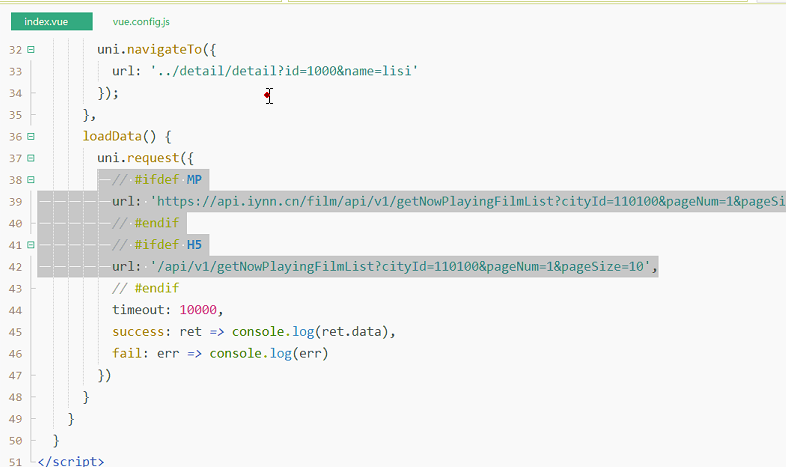786x467 pixels.
Task: Click ret.data inside console.log
Action: tap(351, 332)
